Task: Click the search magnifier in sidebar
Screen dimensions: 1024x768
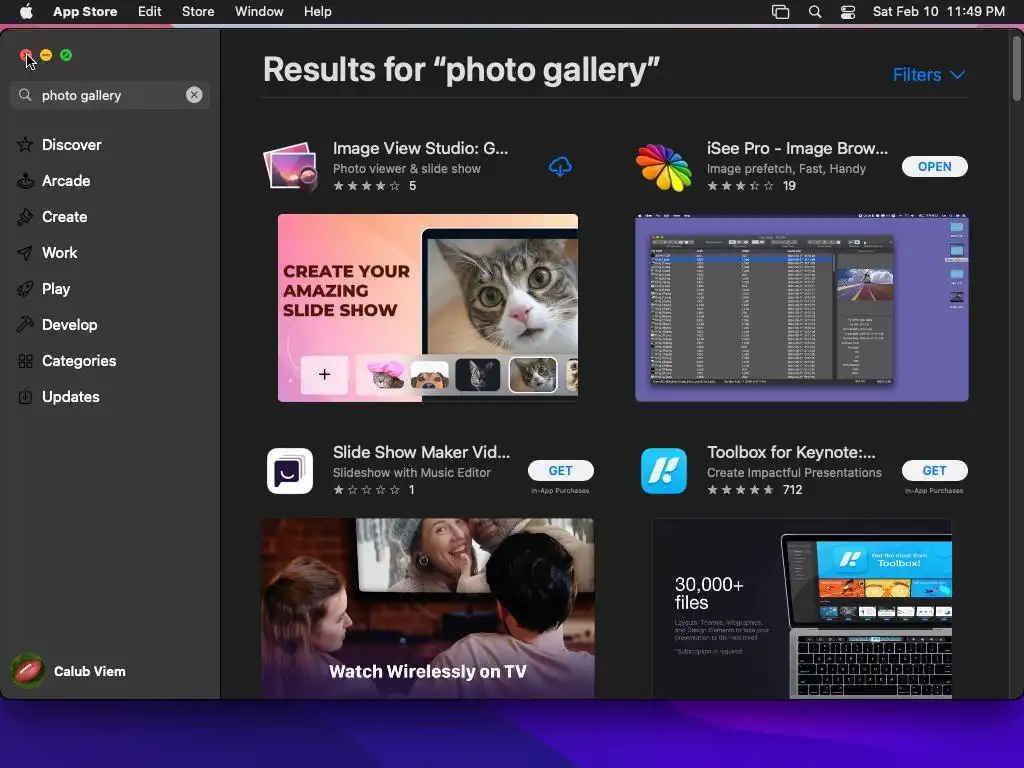Action: click(x=25, y=95)
